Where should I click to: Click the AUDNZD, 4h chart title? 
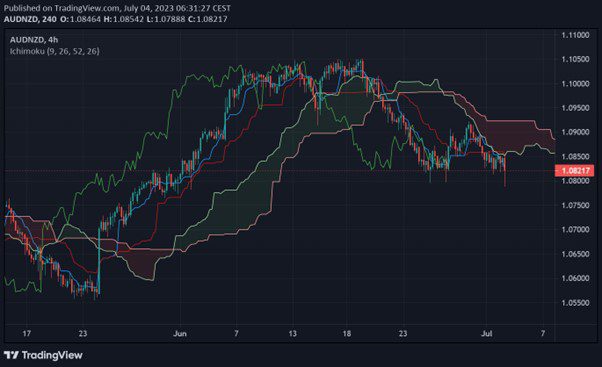point(34,40)
